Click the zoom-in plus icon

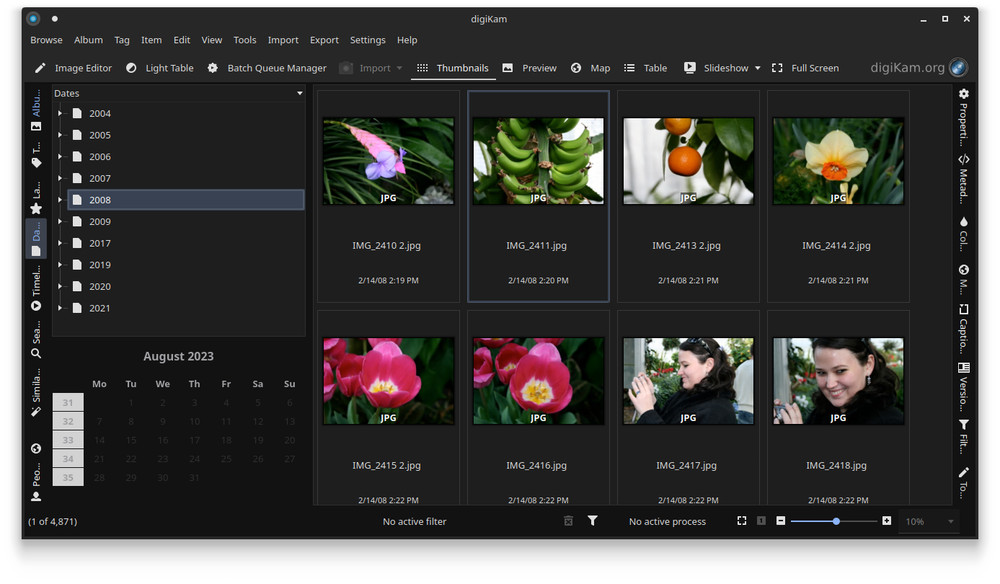tap(886, 521)
